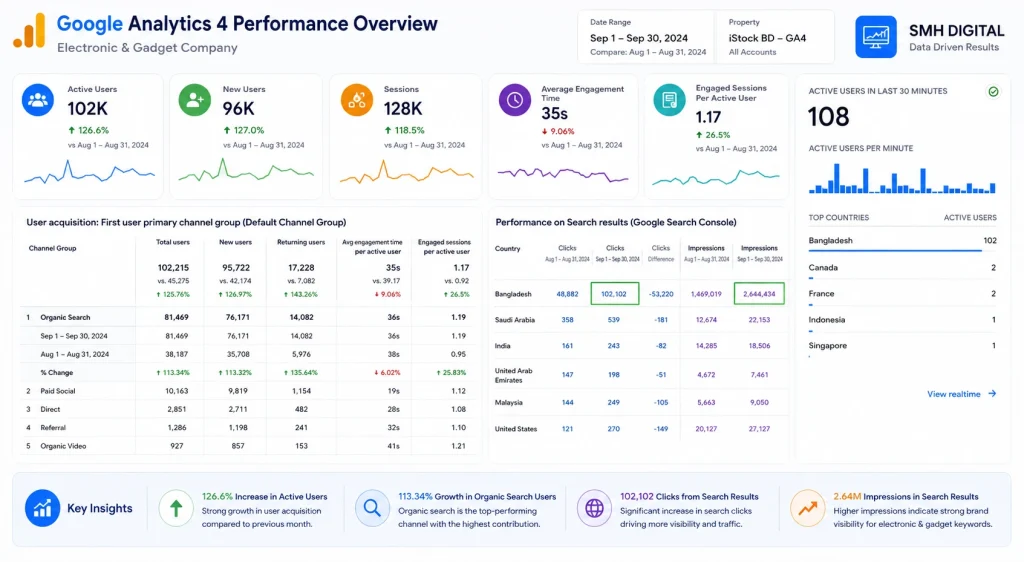This screenshot has width=1024, height=562.
Task: Click the 102,215 total users value
Action: pos(173,268)
